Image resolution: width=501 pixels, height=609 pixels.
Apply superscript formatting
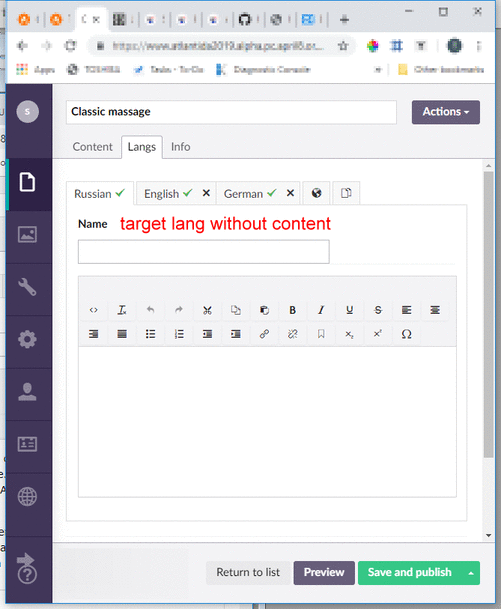coord(378,334)
